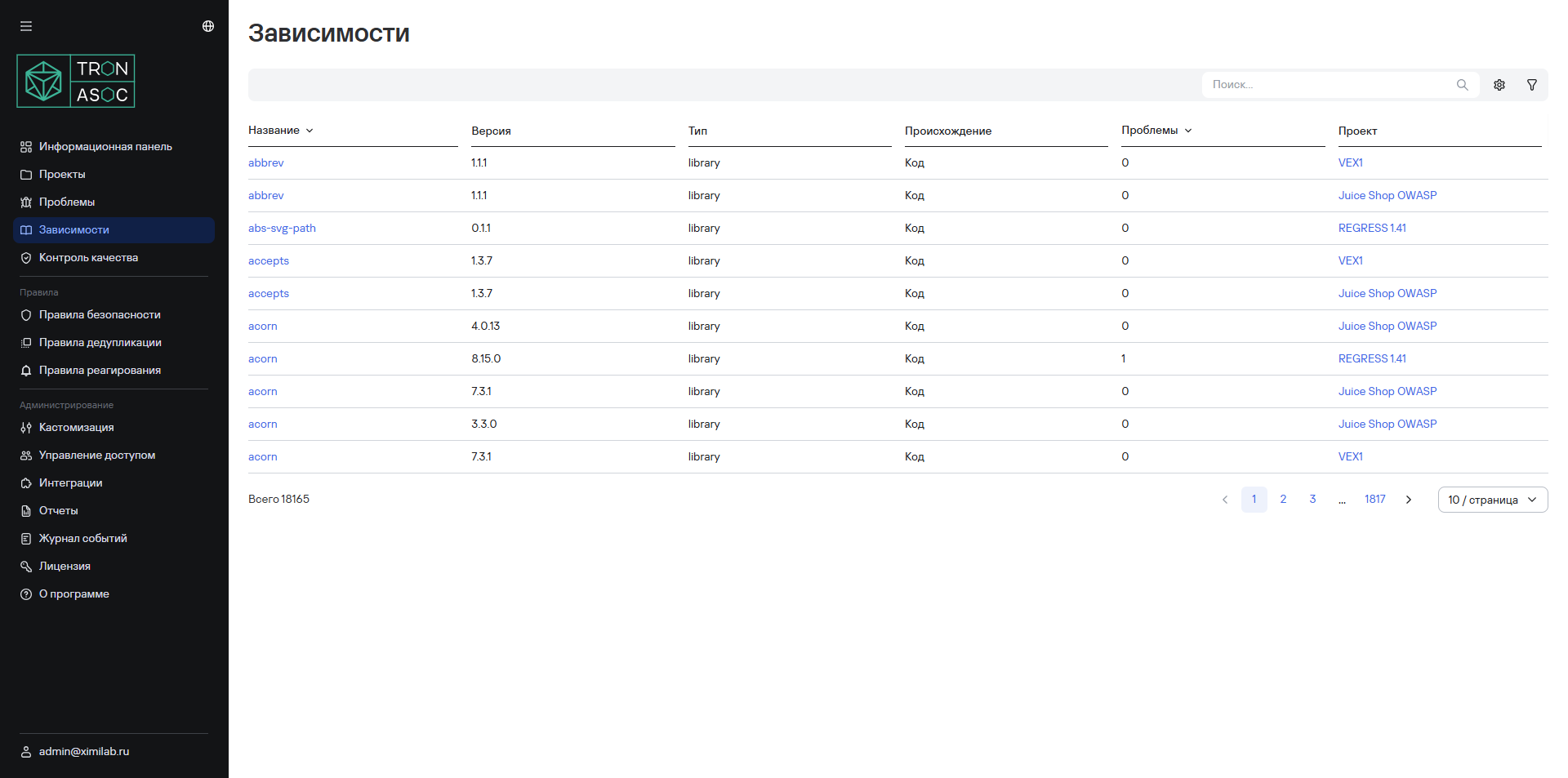1568x778 pixels.
Task: Expand the Название column sort chevron
Action: click(310, 131)
